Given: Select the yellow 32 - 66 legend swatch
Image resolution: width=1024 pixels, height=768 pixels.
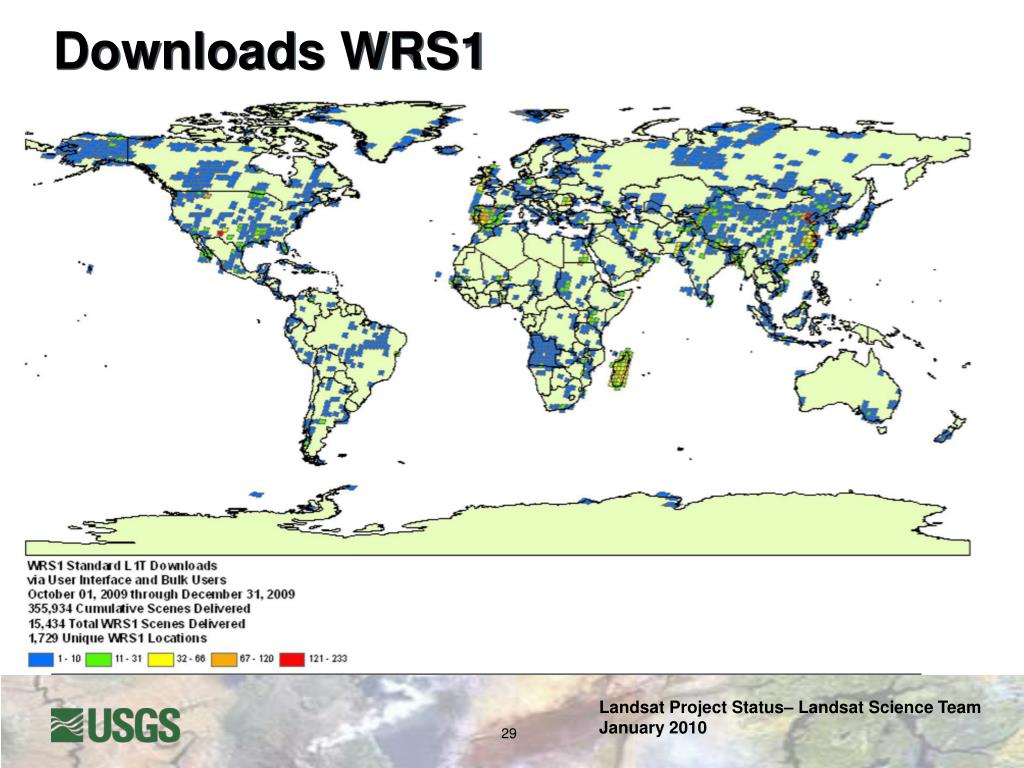Looking at the screenshot, I should click(x=161, y=659).
